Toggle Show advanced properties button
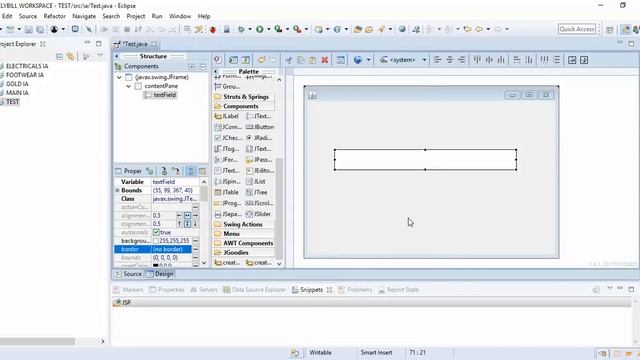Viewport: 640px width, 360px height. [191, 171]
